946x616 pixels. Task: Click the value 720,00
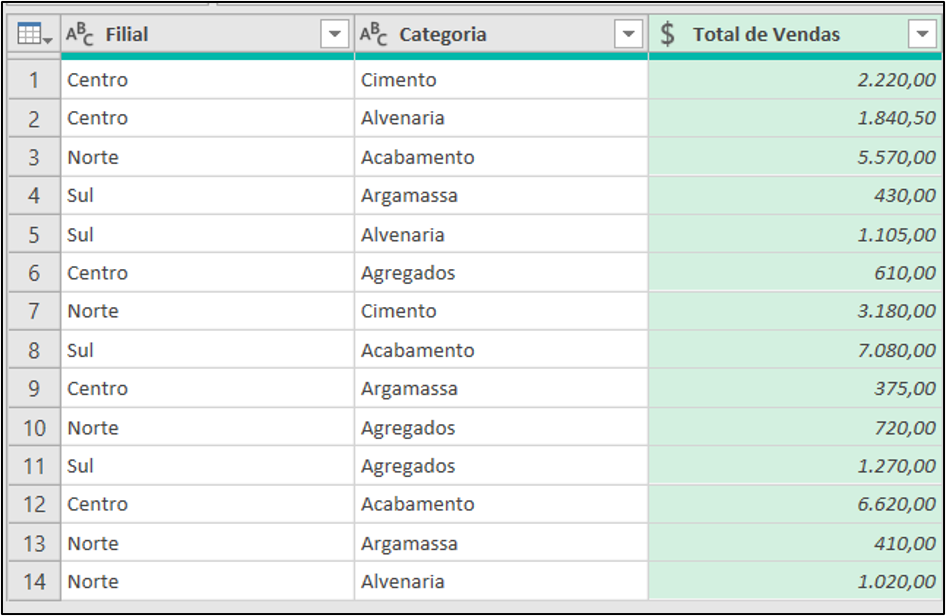(905, 427)
